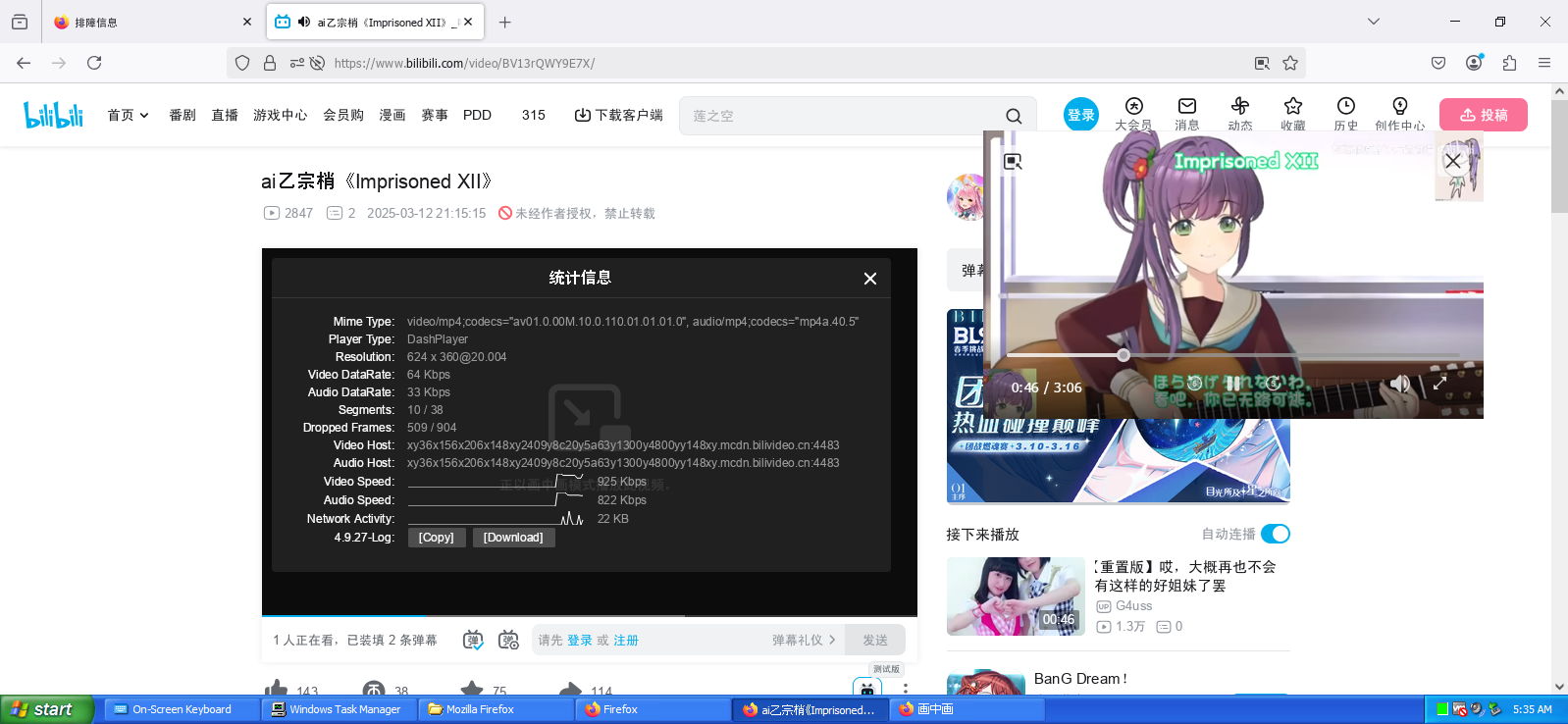Toggle the danmaku display switch icon
Image resolution: width=1568 pixels, height=724 pixels.
(473, 640)
